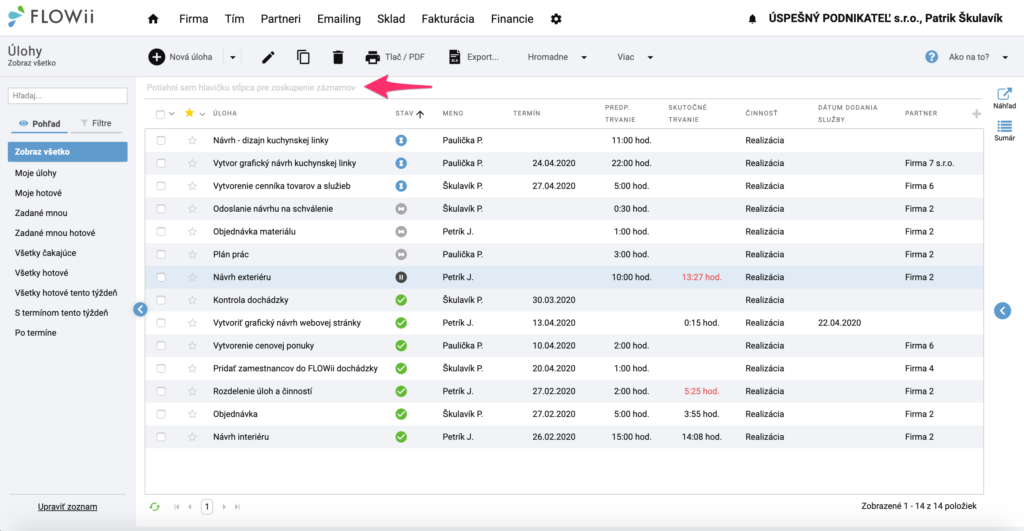Open notifications bell
Viewport: 1024px width, 531px height.
[752, 19]
